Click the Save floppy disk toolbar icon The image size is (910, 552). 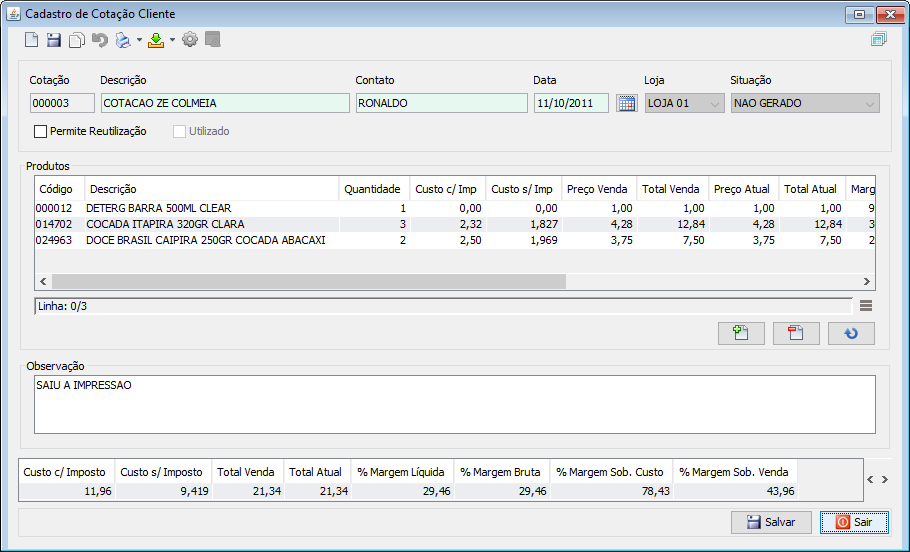54,40
